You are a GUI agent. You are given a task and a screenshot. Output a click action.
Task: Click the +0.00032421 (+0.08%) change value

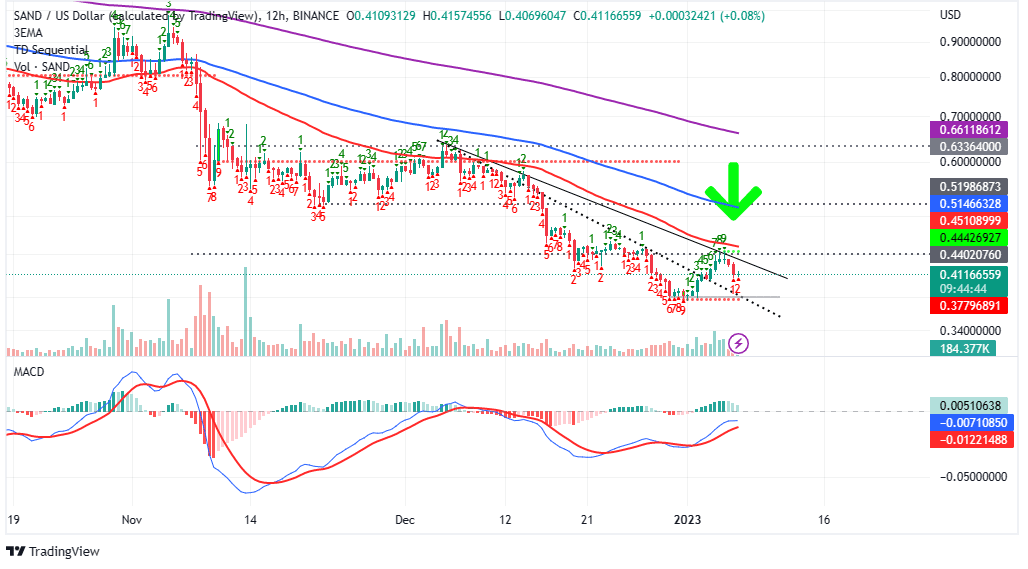pyautogui.click(x=707, y=15)
